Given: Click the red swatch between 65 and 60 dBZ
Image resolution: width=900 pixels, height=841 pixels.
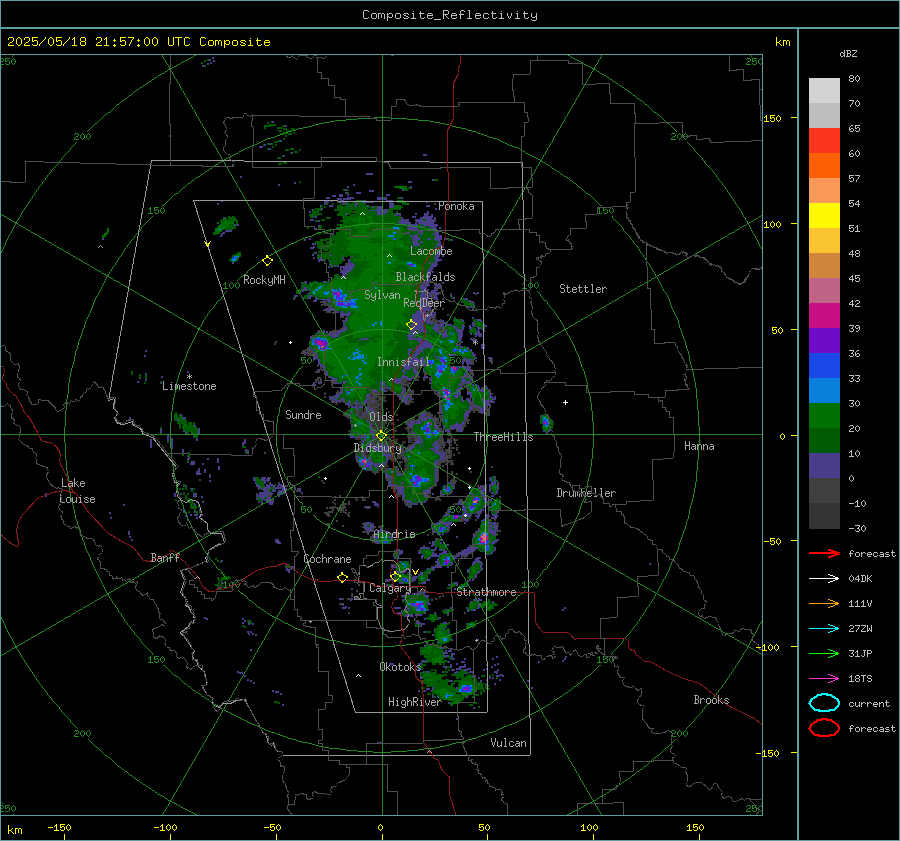Looking at the screenshot, I should coord(824,141).
